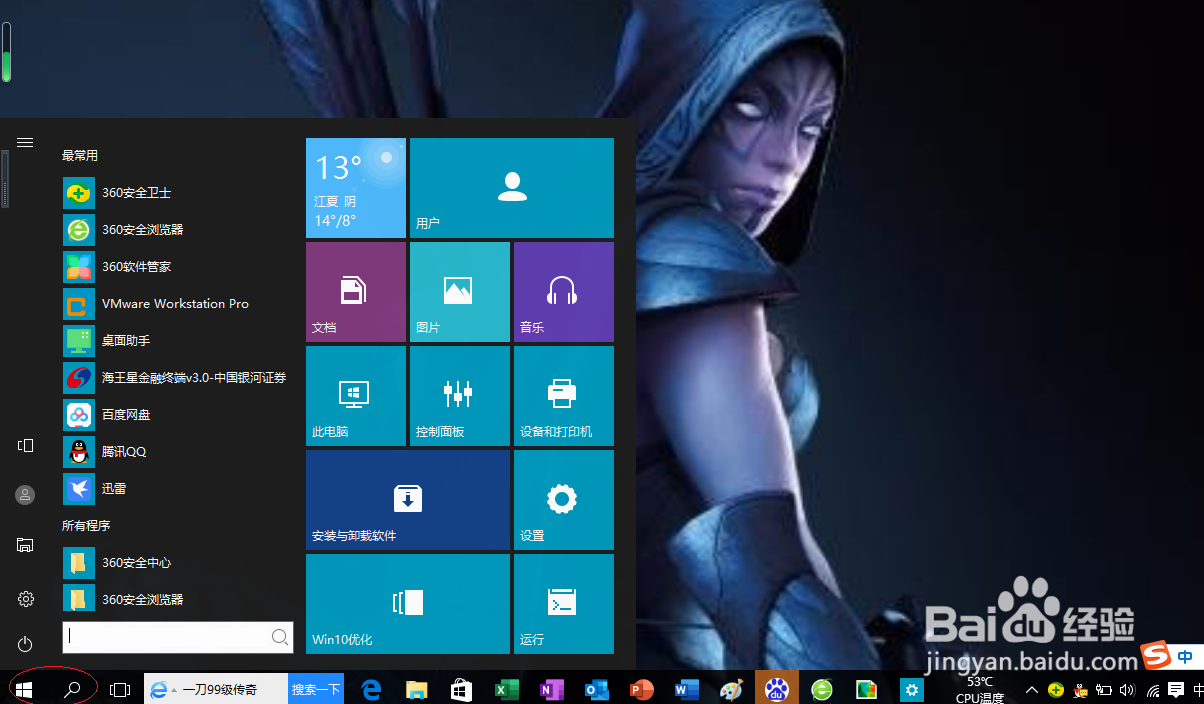Open the user account icon in the Start sidebar
1204x704 pixels.
pyautogui.click(x=26, y=495)
